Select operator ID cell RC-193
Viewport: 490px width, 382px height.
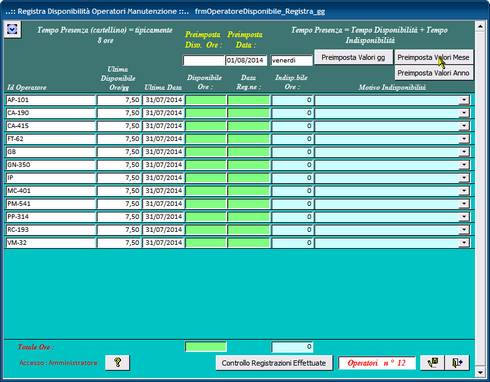51,230
